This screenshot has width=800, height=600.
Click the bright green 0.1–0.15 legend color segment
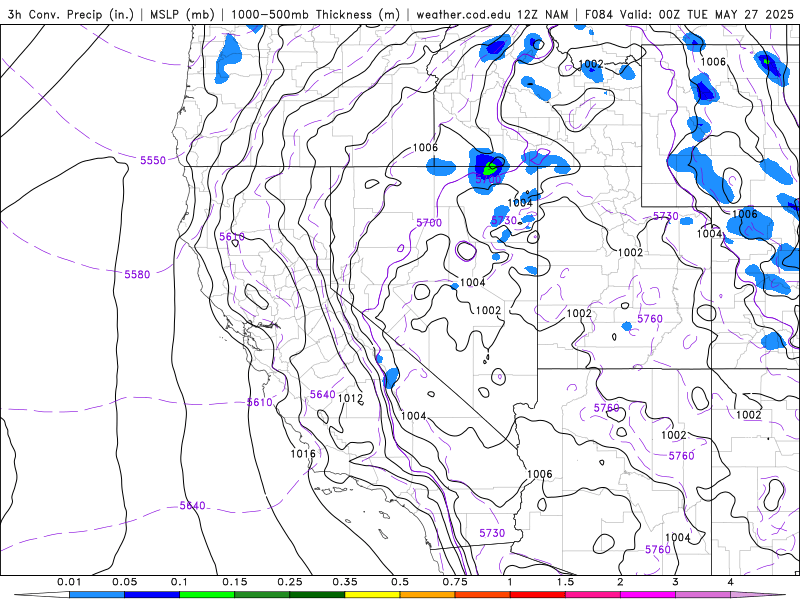[207, 595]
